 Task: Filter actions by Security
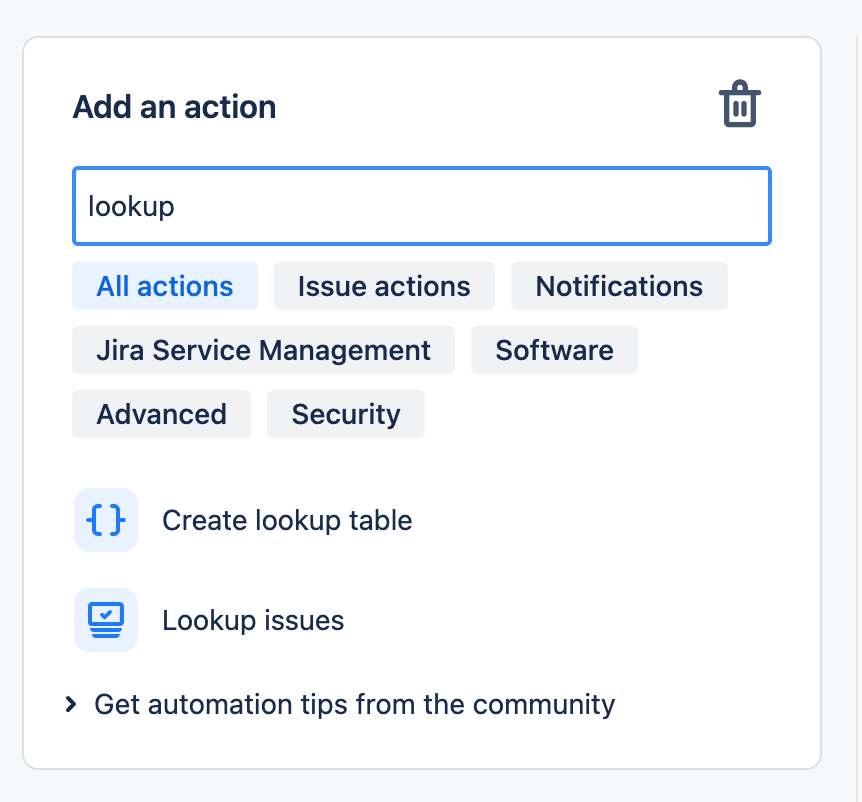[x=345, y=413]
